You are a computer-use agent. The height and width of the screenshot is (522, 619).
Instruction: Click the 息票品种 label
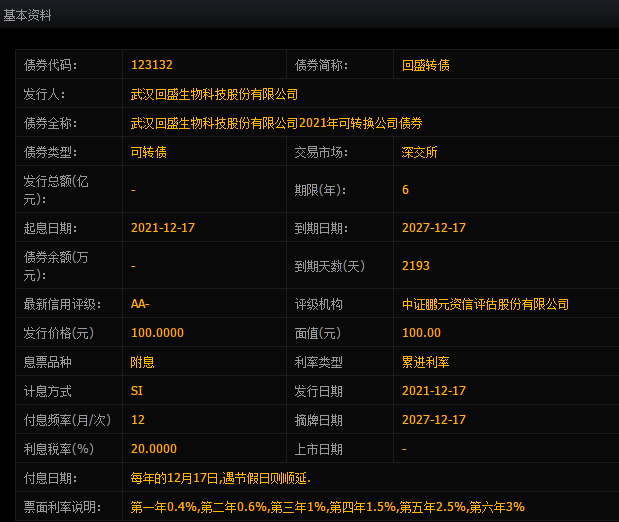click(47, 362)
